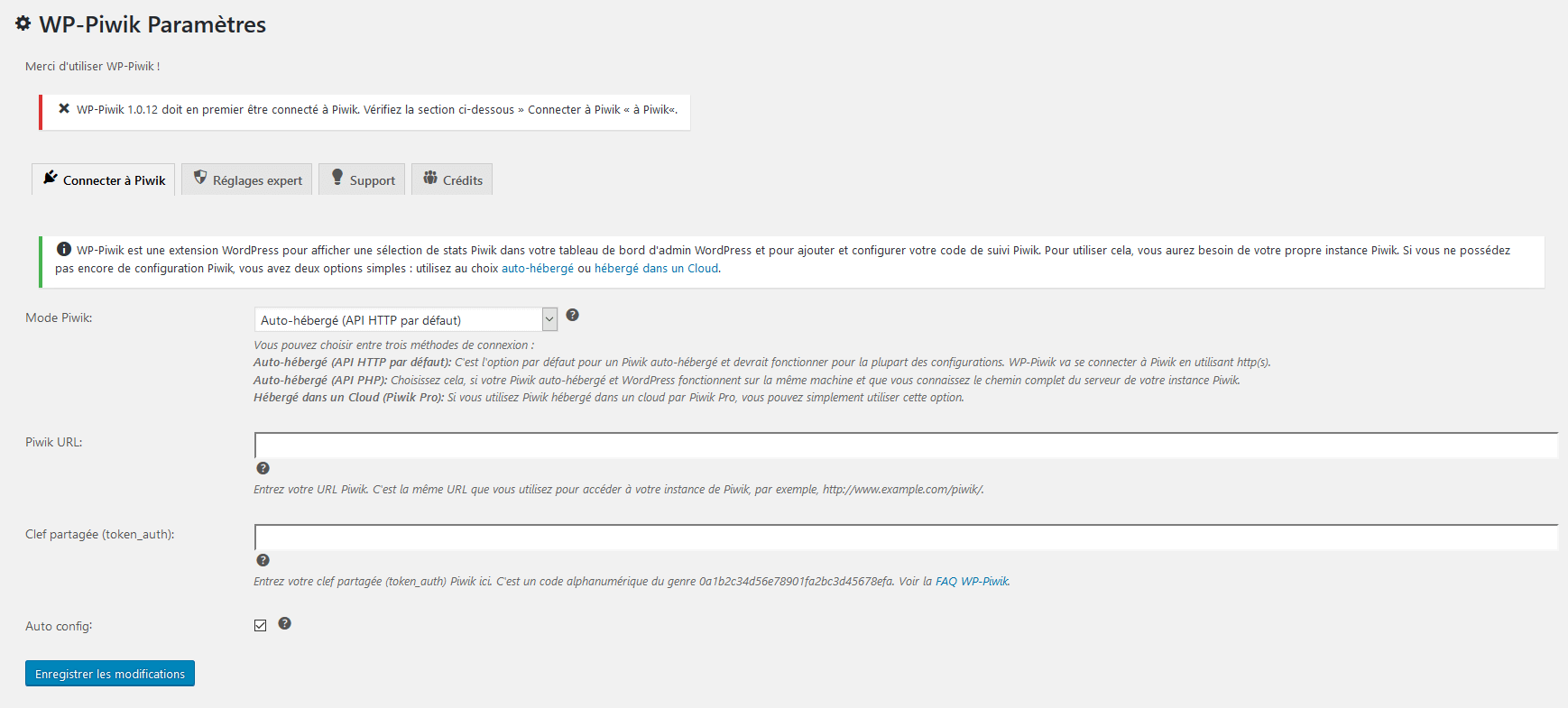This screenshot has height=708, width=1568.
Task: Click the group icon on Crédits tab
Action: pos(430,177)
